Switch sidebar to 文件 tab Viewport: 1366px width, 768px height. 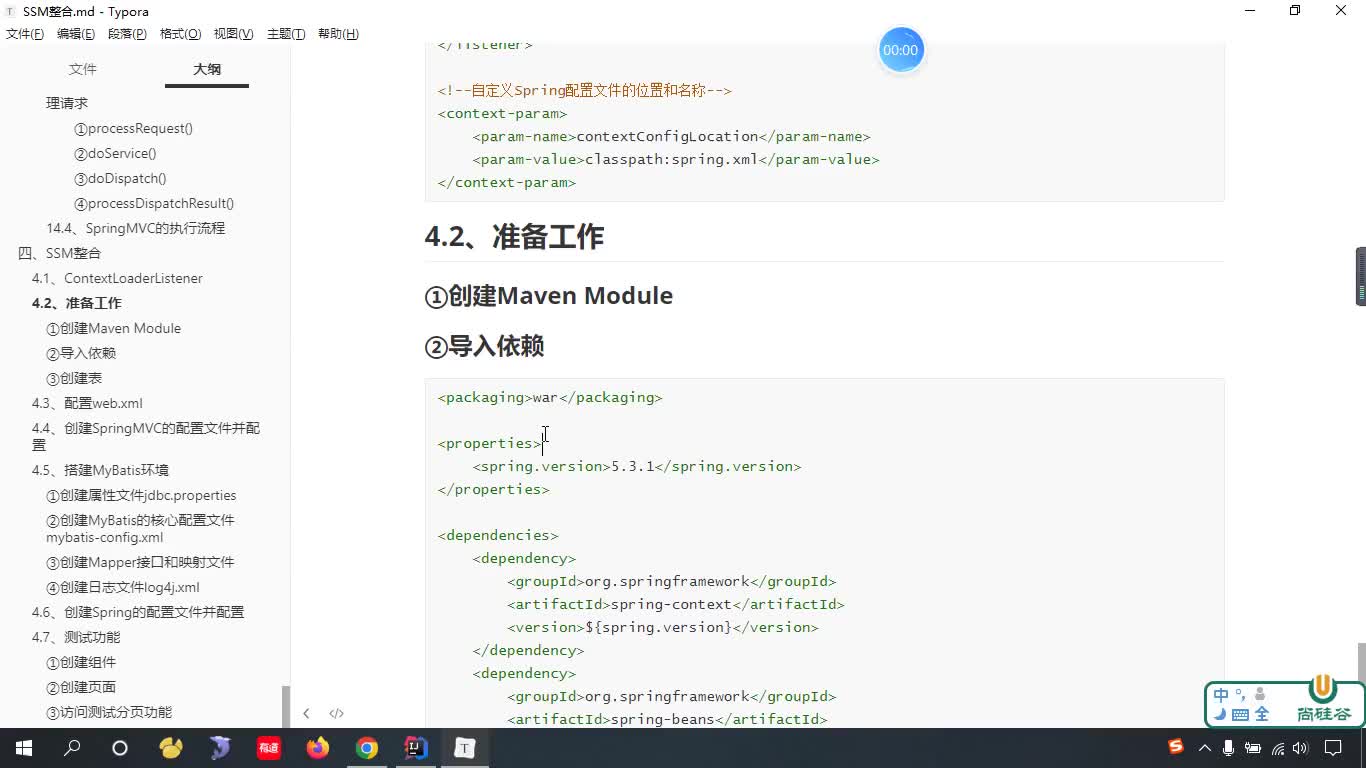click(83, 69)
